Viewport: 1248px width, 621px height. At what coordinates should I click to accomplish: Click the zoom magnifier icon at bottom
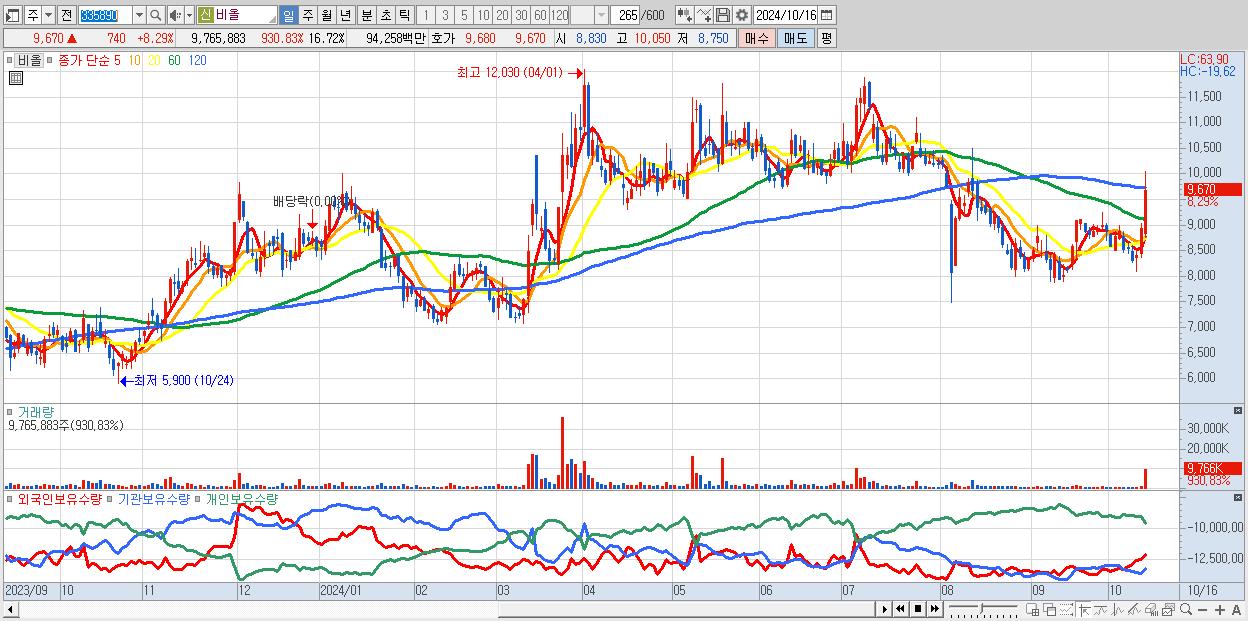pyautogui.click(x=1186, y=609)
